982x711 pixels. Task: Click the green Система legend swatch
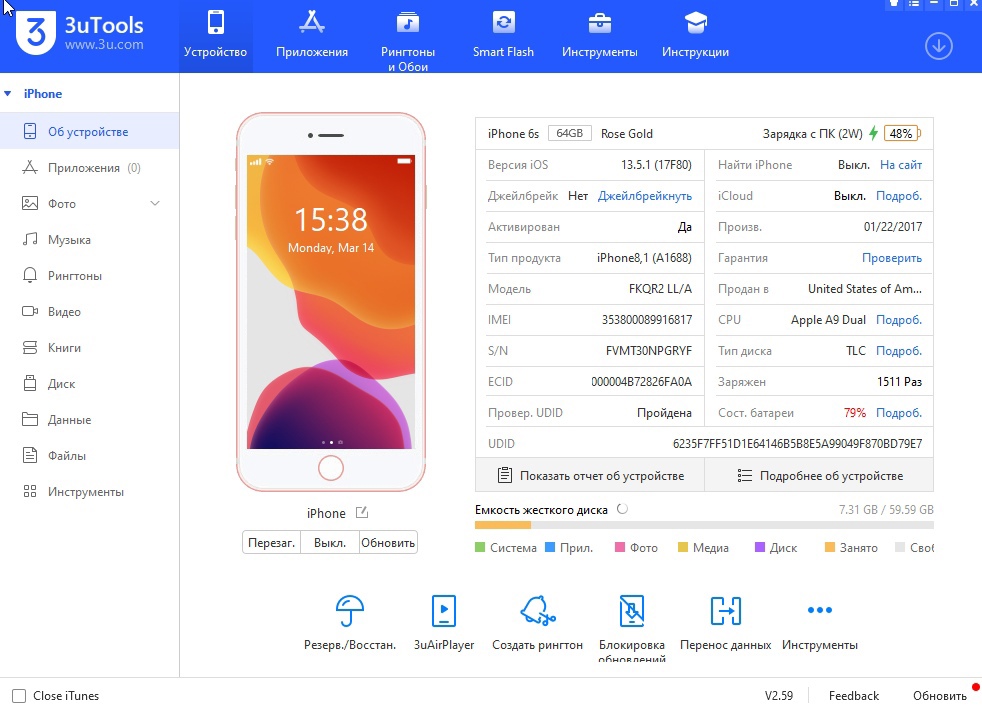click(x=480, y=548)
